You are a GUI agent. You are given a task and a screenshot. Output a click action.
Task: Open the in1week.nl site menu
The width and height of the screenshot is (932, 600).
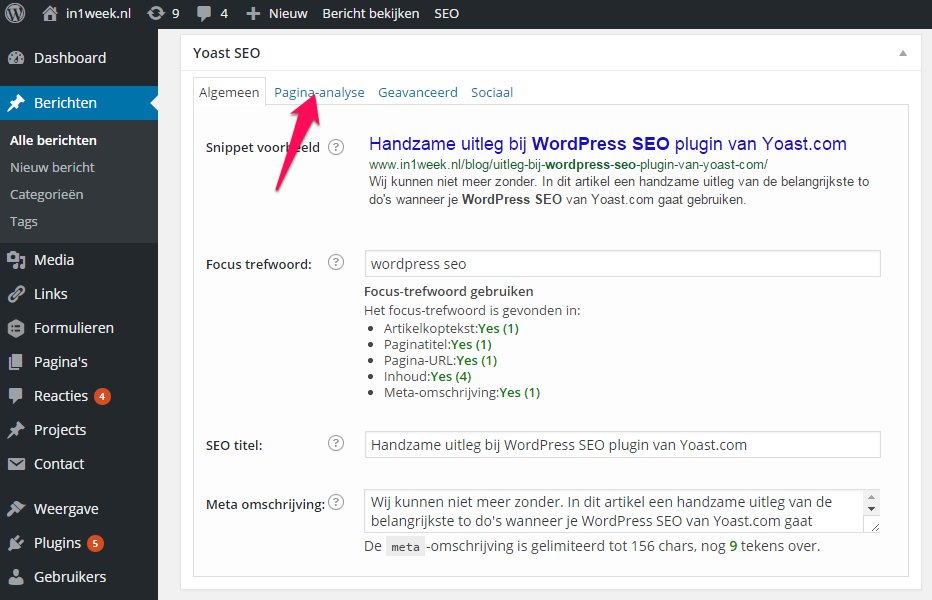[98, 13]
